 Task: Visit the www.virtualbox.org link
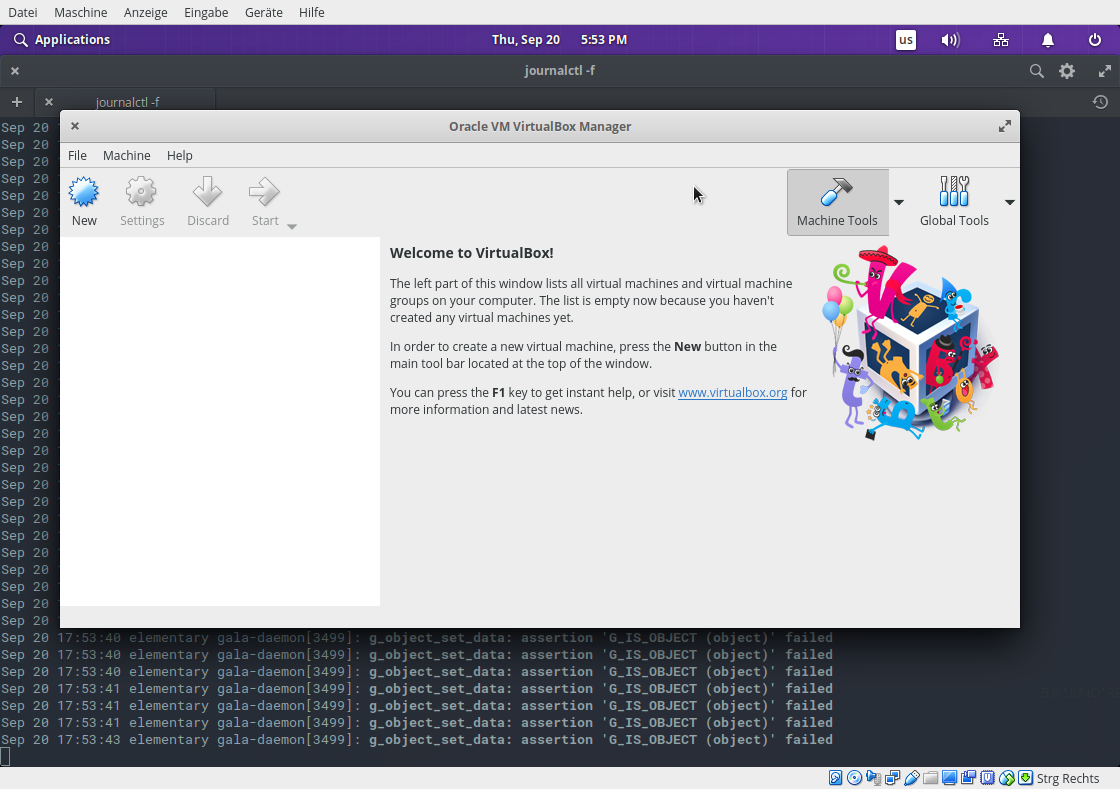732,393
